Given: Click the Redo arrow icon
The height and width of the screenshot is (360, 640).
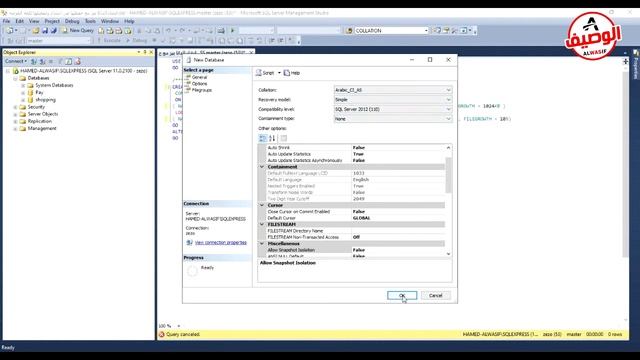Looking at the screenshot, I should (182, 31).
